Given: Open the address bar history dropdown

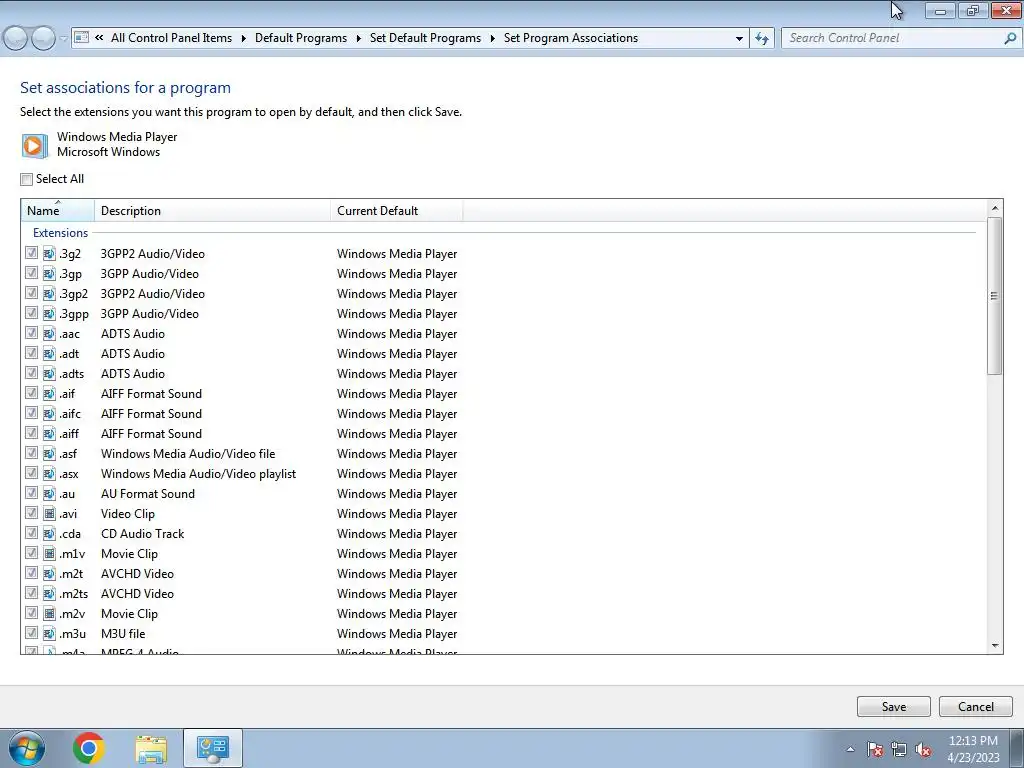Looking at the screenshot, I should pyautogui.click(x=739, y=39).
